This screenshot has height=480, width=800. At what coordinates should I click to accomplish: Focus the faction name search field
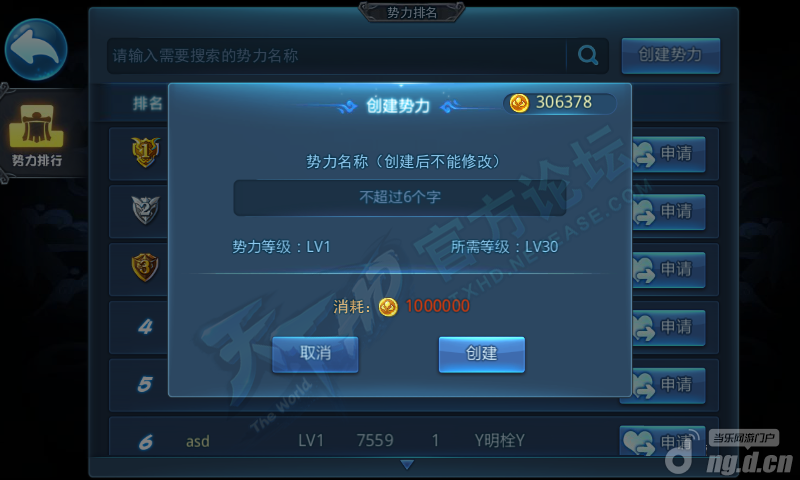tap(337, 56)
